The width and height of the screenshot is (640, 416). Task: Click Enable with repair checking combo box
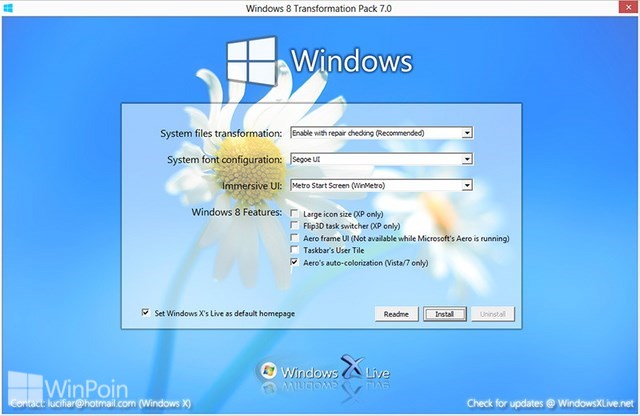(381, 133)
